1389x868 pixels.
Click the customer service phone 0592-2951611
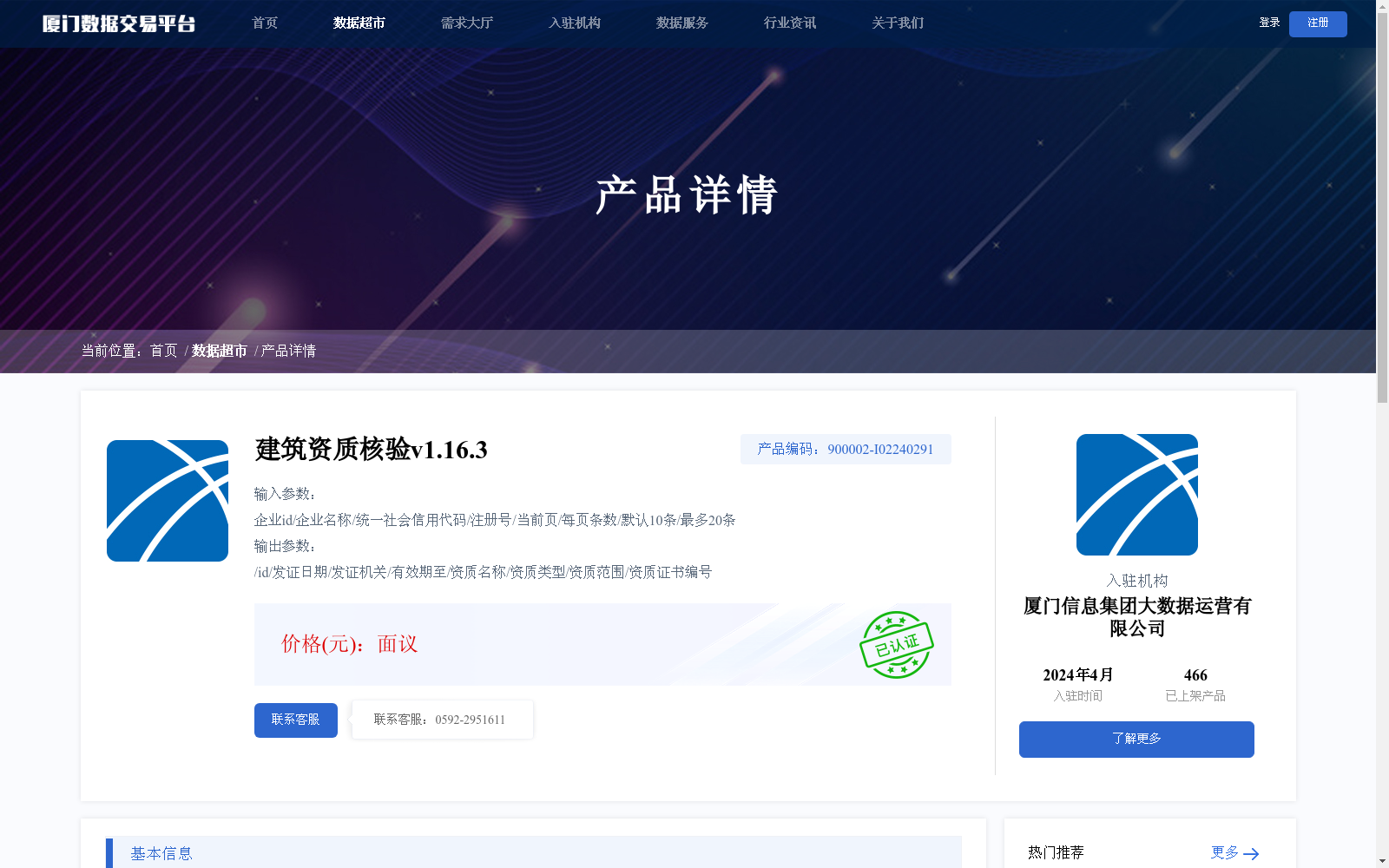click(470, 720)
